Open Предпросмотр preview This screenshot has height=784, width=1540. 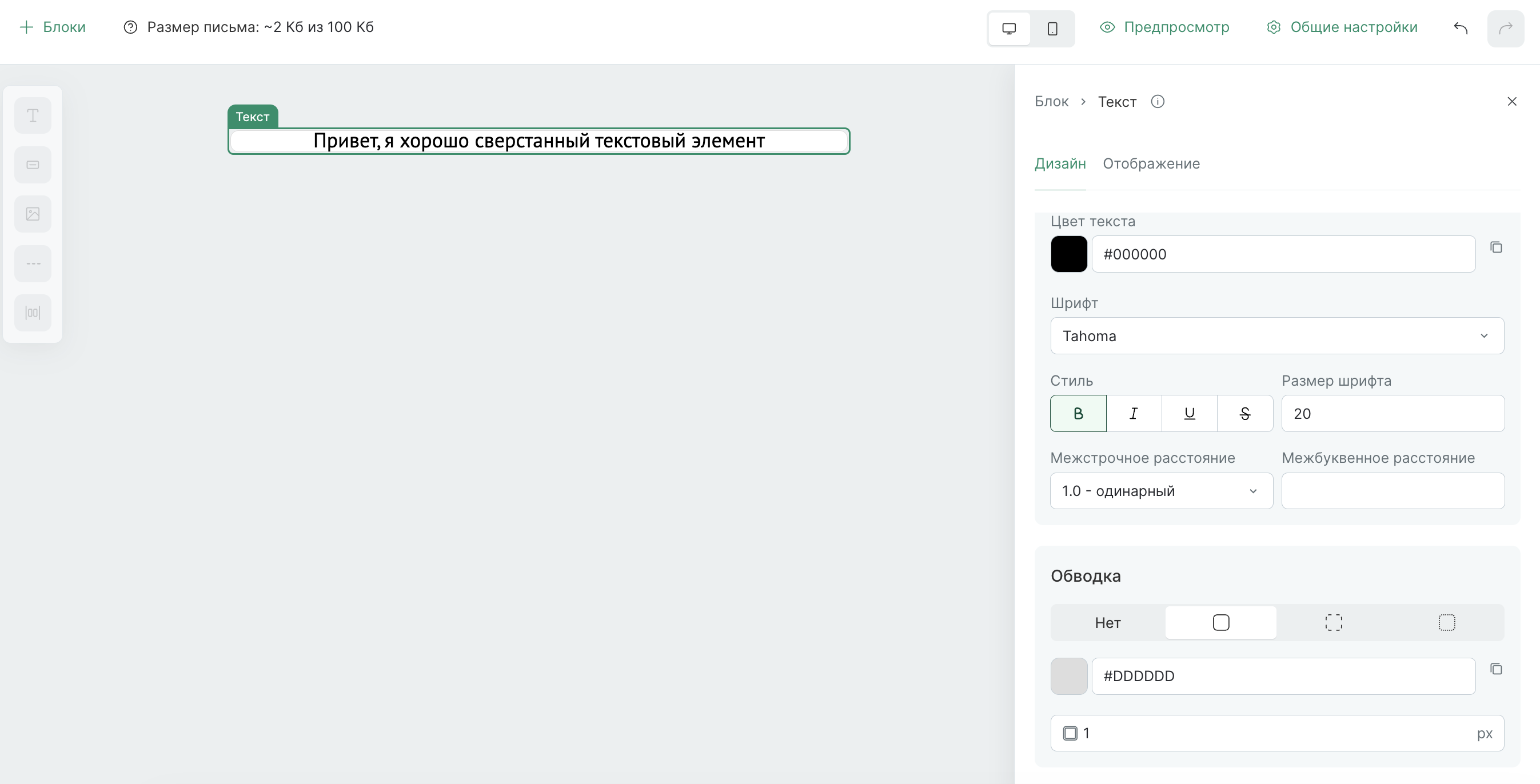point(1164,27)
